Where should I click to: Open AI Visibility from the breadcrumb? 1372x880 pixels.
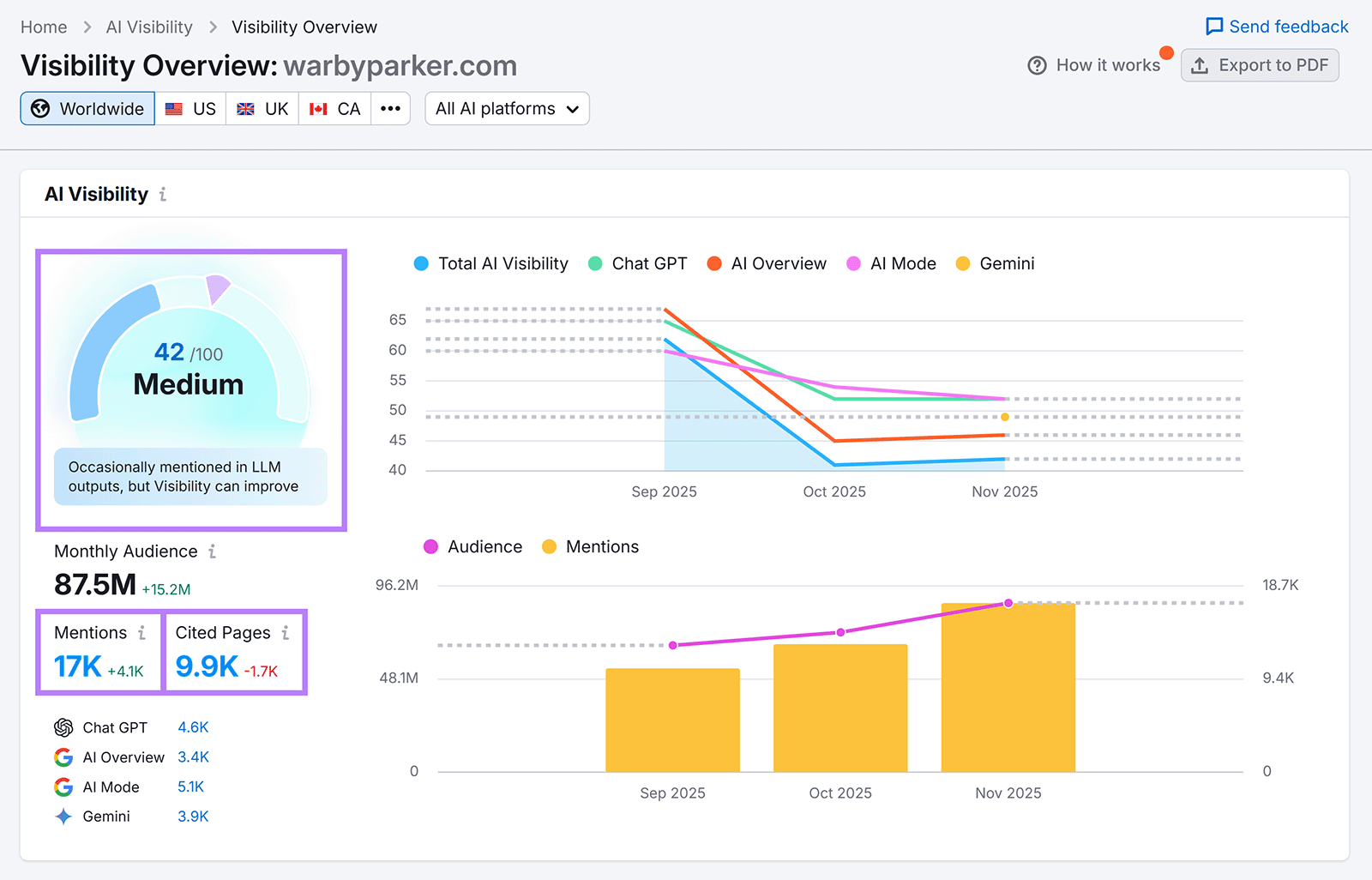(148, 27)
